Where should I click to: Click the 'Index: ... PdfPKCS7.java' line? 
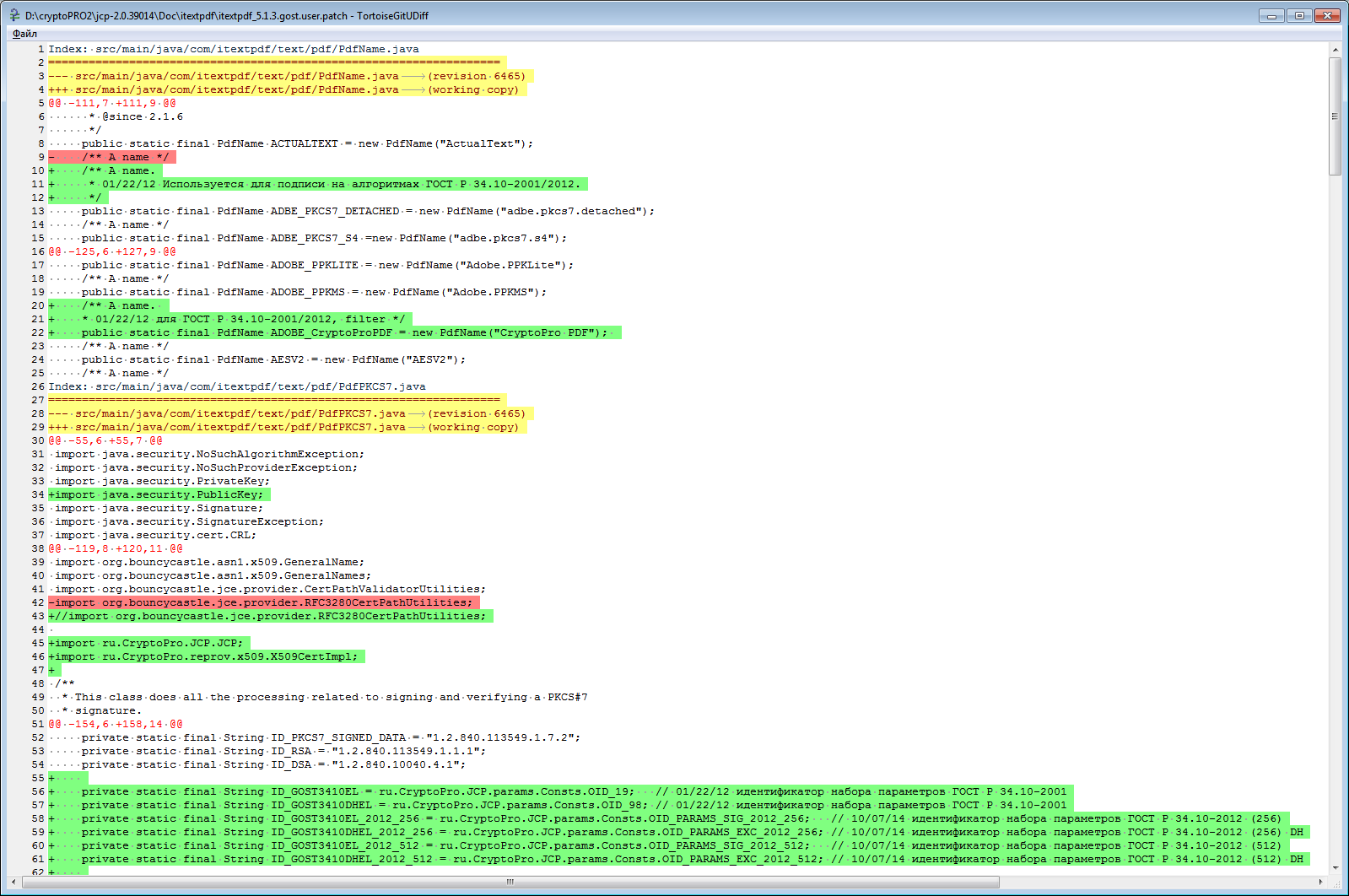coord(237,386)
